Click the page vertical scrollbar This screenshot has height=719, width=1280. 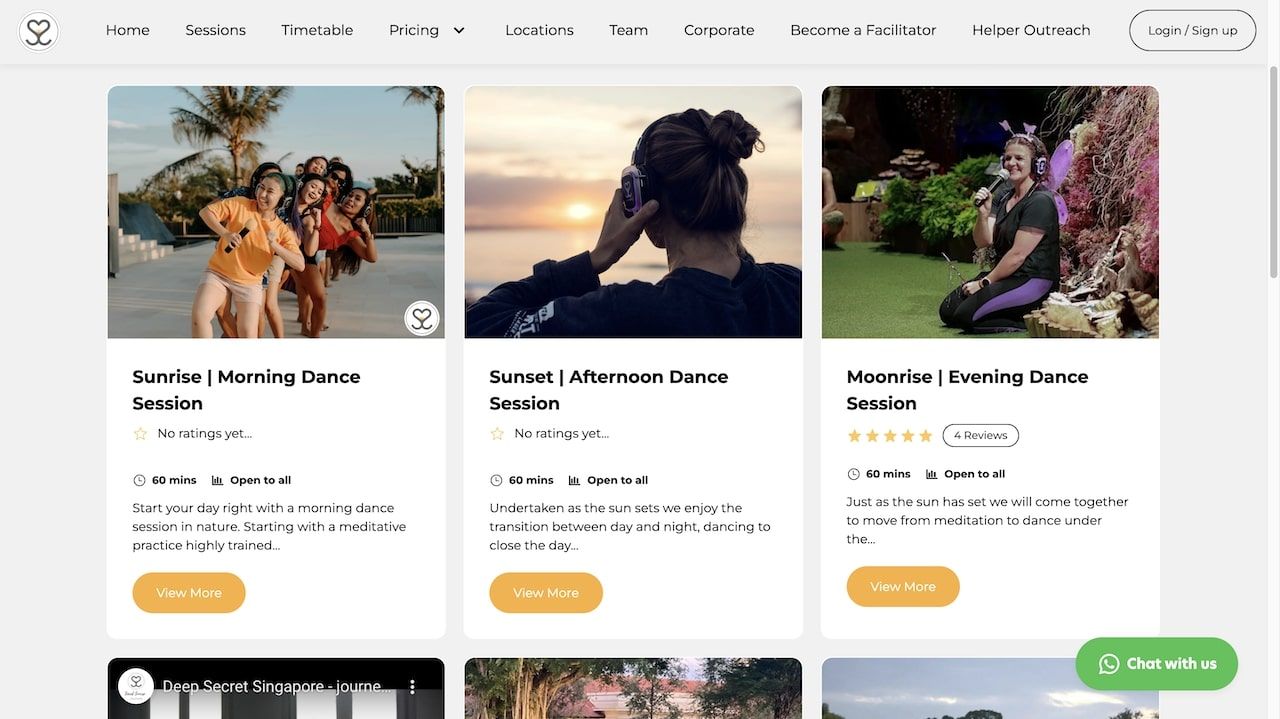point(1273,170)
